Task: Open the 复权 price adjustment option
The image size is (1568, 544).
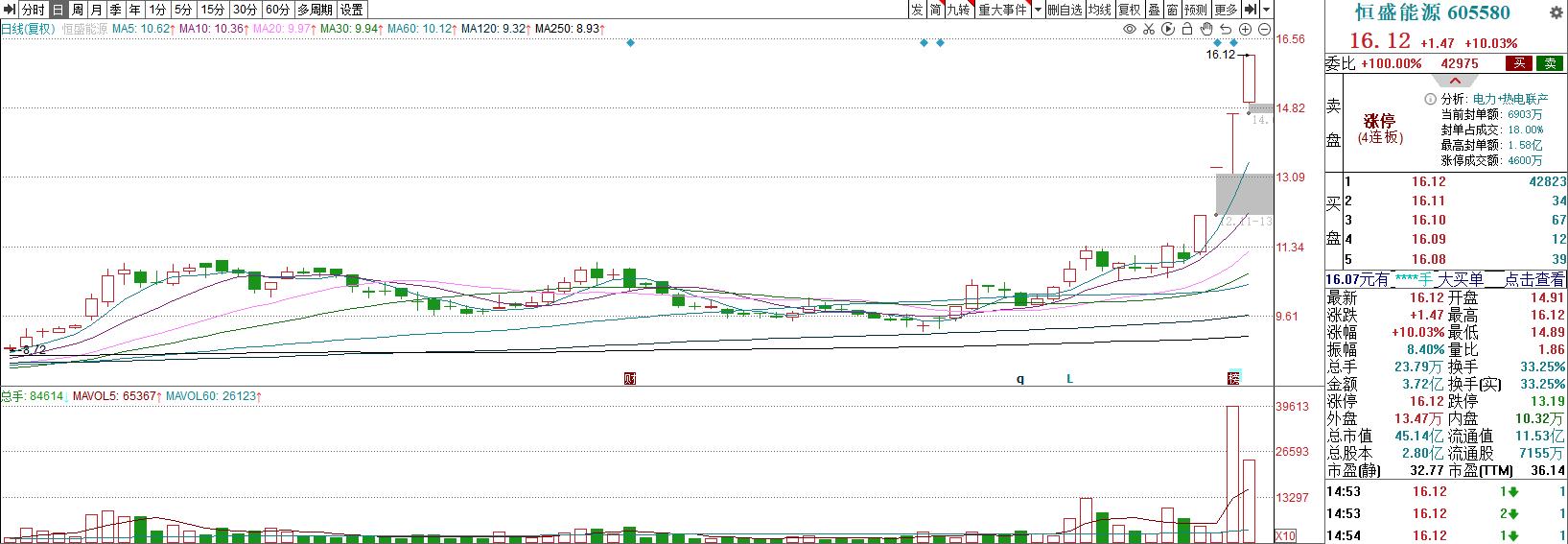Action: (1129, 10)
